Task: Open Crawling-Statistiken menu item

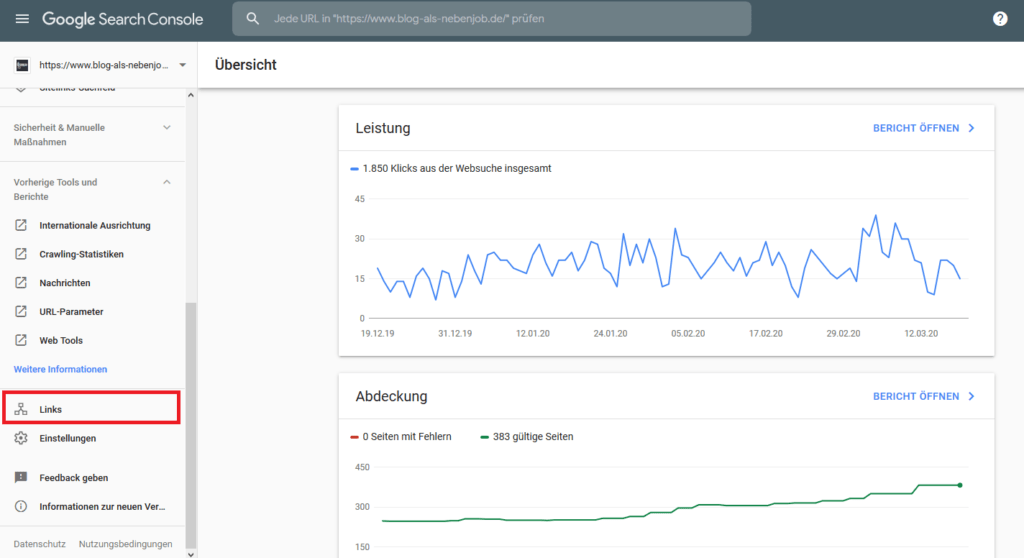Action: [81, 254]
